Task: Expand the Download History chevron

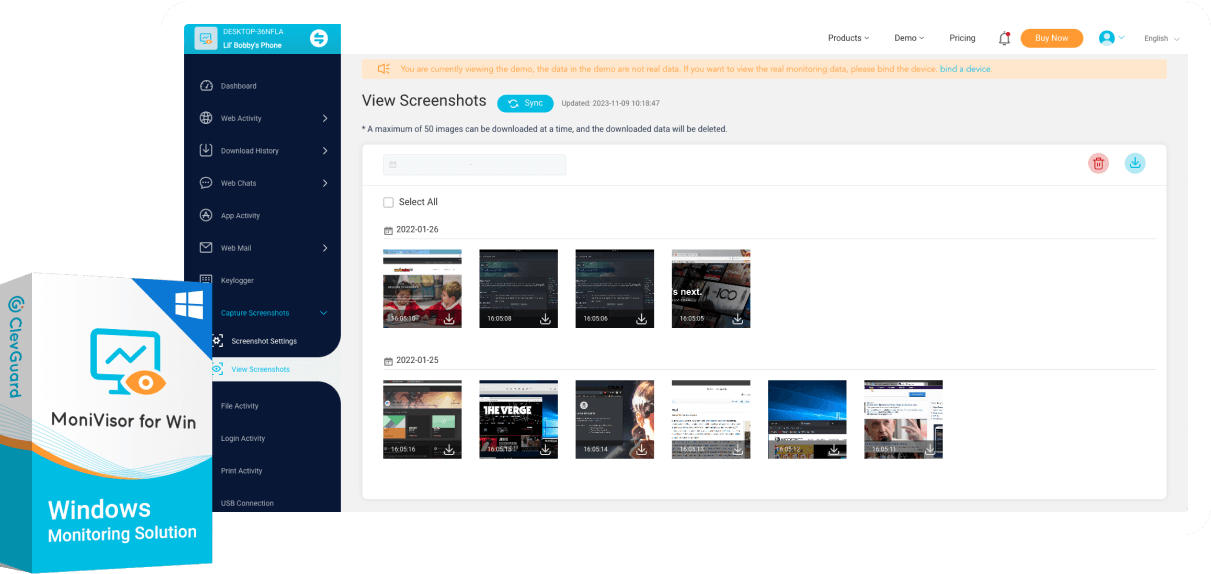Action: 325,151
